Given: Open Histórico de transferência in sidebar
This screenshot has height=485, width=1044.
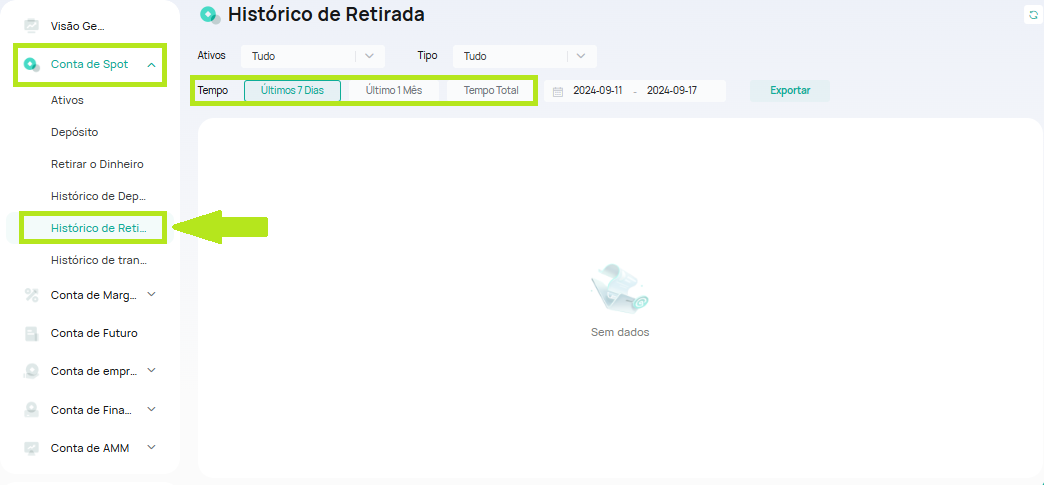Looking at the screenshot, I should pos(98,260).
